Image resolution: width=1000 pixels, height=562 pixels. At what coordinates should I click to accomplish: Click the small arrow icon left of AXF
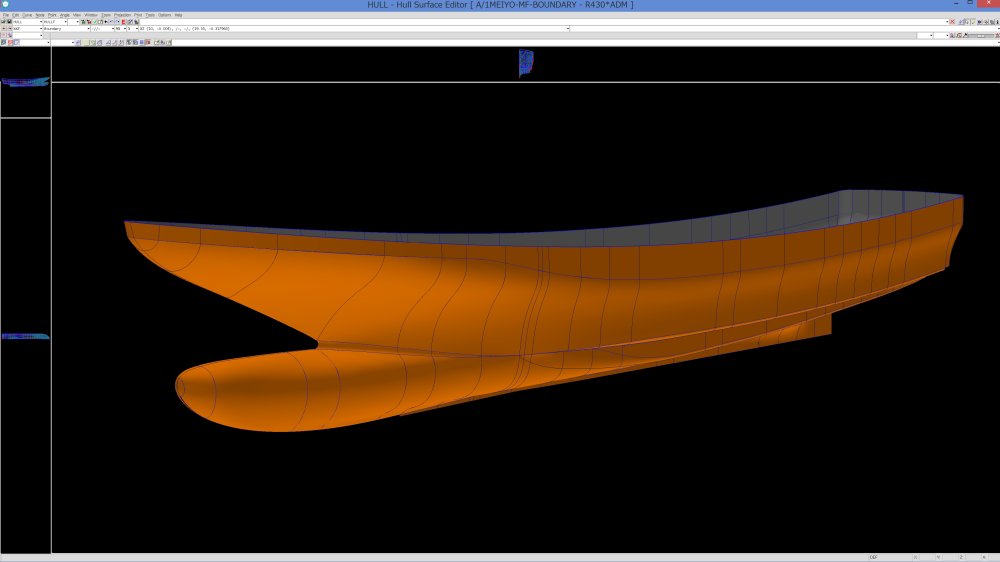(4, 29)
